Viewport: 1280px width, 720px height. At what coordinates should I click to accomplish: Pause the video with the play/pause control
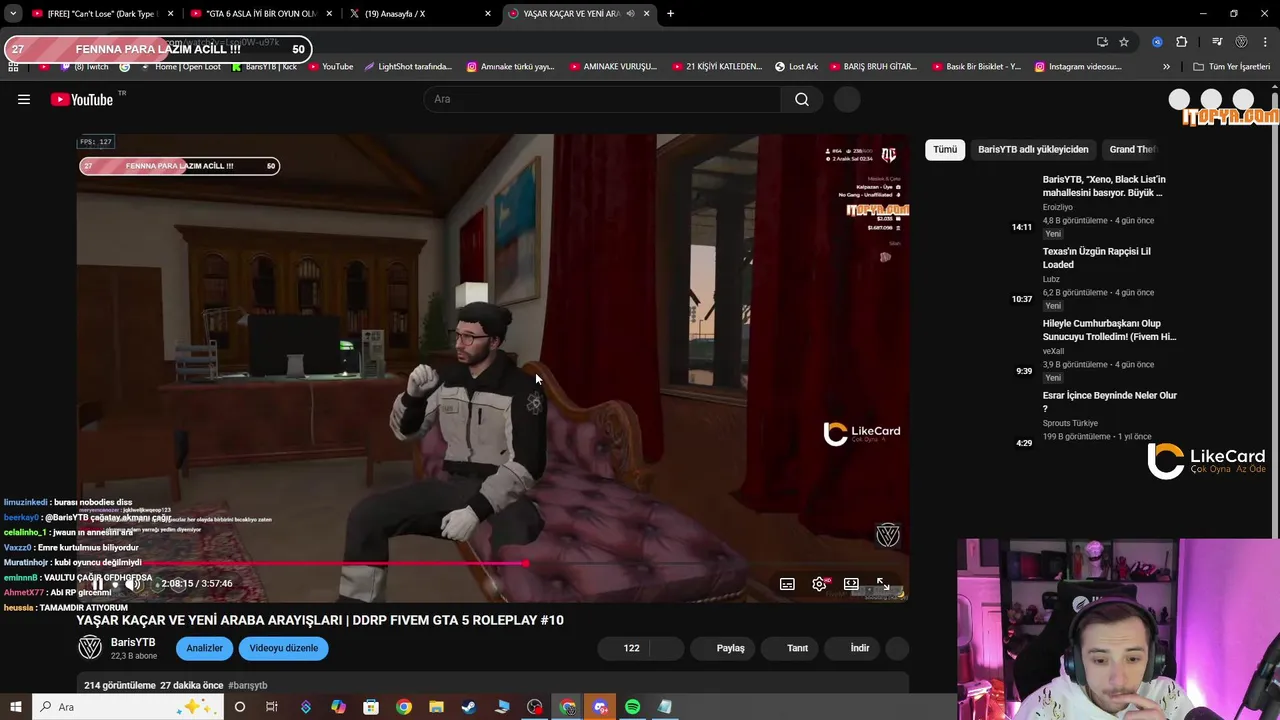pos(97,584)
